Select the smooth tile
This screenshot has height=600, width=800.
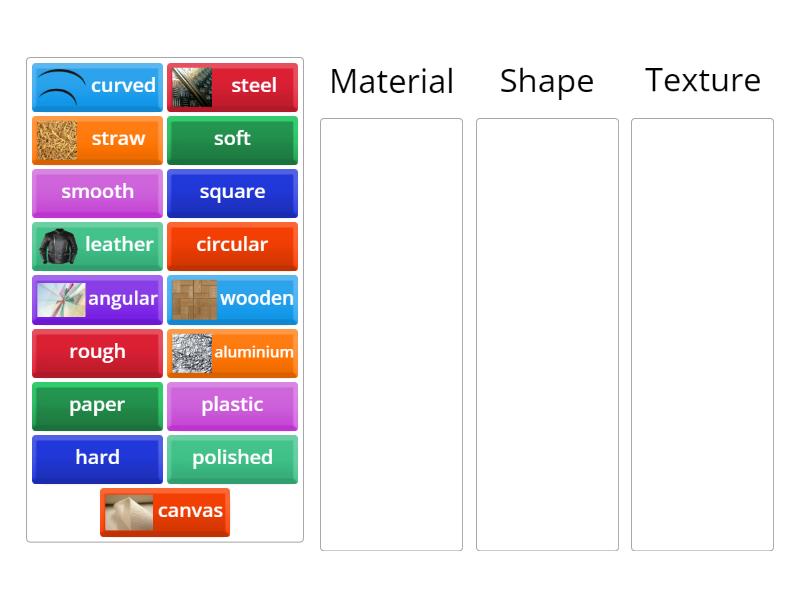[97, 192]
